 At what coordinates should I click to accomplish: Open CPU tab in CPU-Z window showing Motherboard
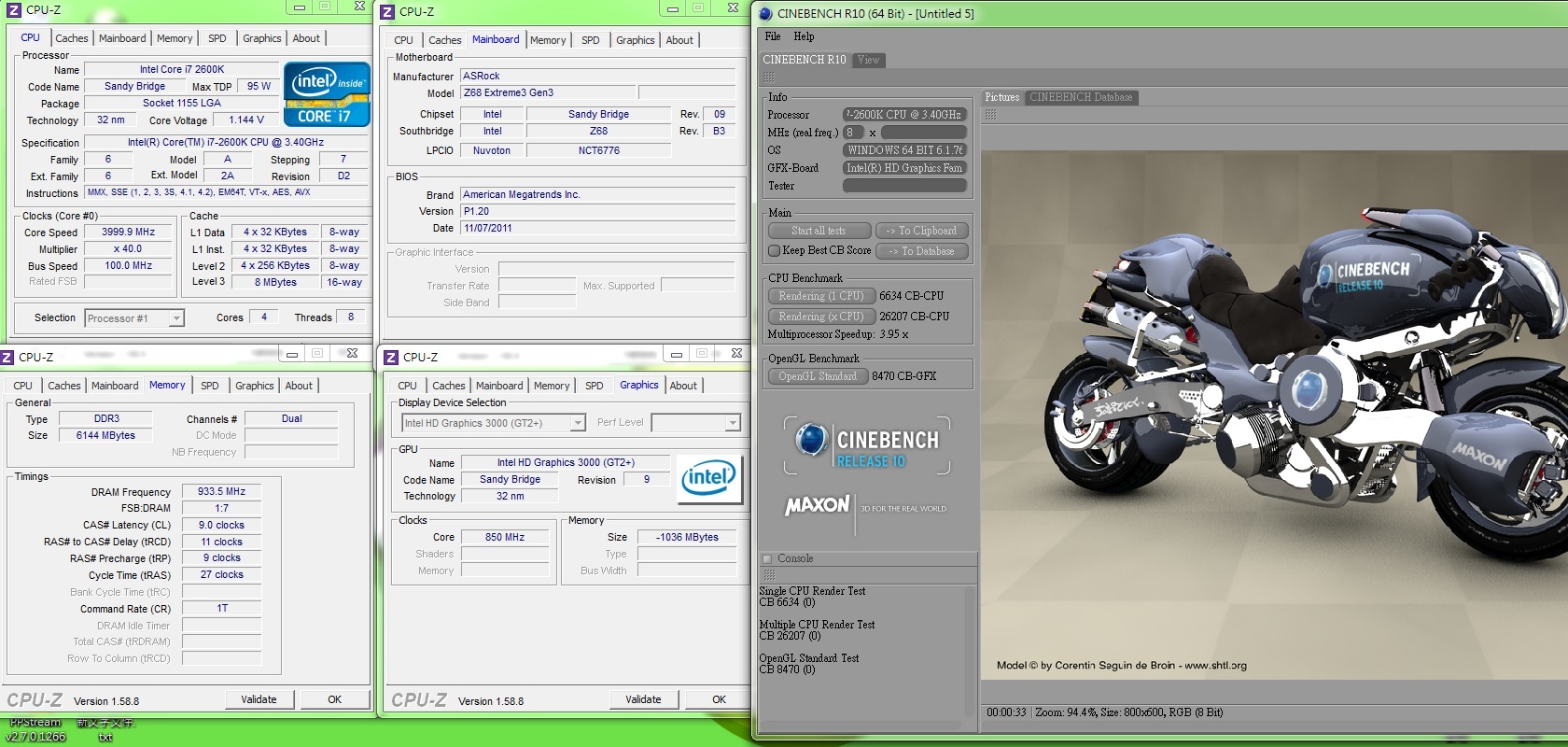(403, 40)
